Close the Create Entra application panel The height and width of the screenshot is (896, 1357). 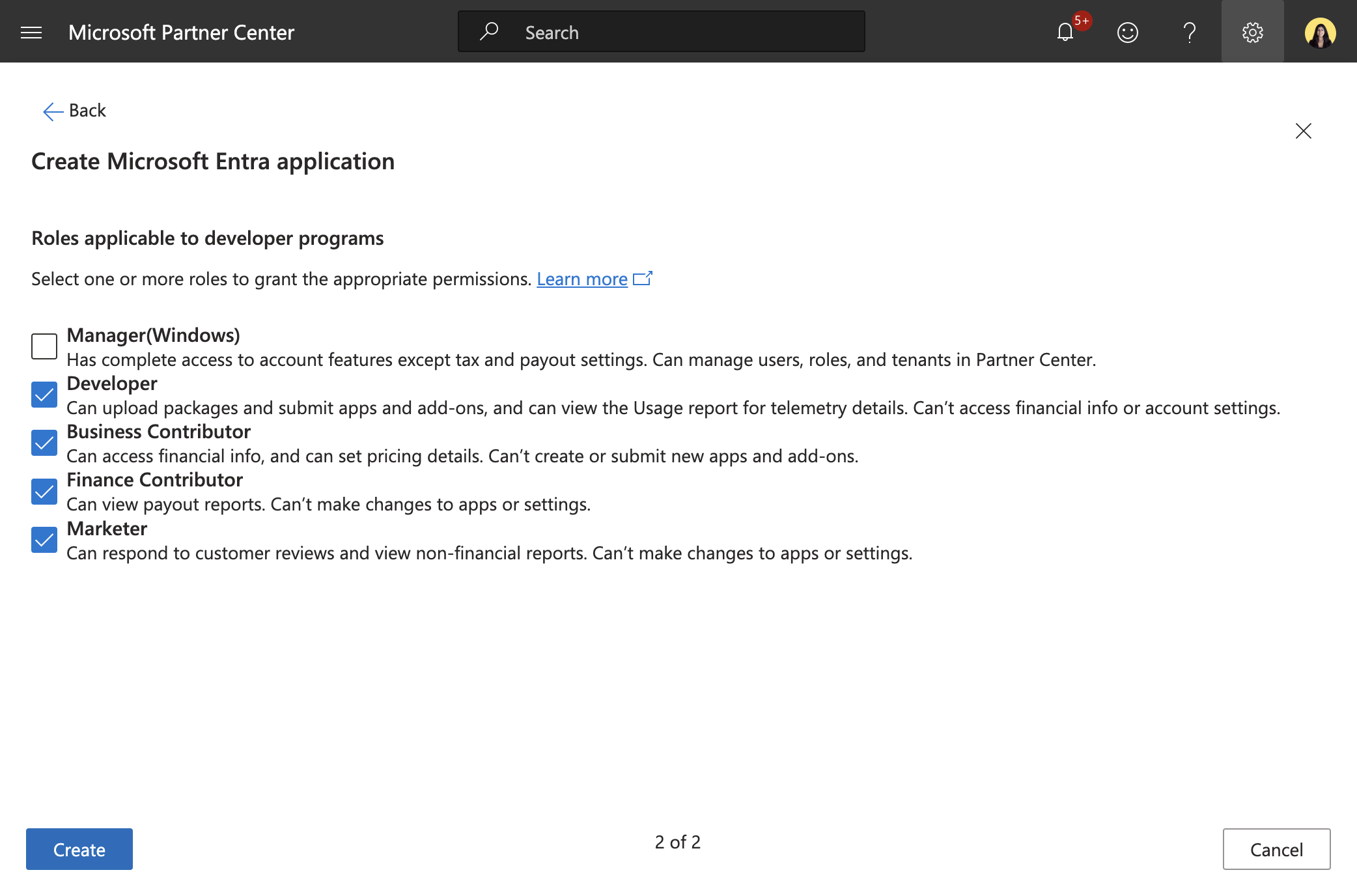1303,131
